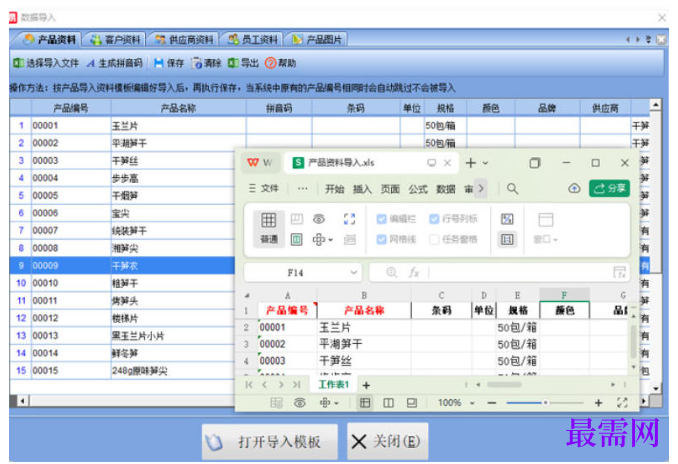Viewport: 678px width, 464px height.
Task: Open the 页面 ribbon tab
Action: [390, 189]
